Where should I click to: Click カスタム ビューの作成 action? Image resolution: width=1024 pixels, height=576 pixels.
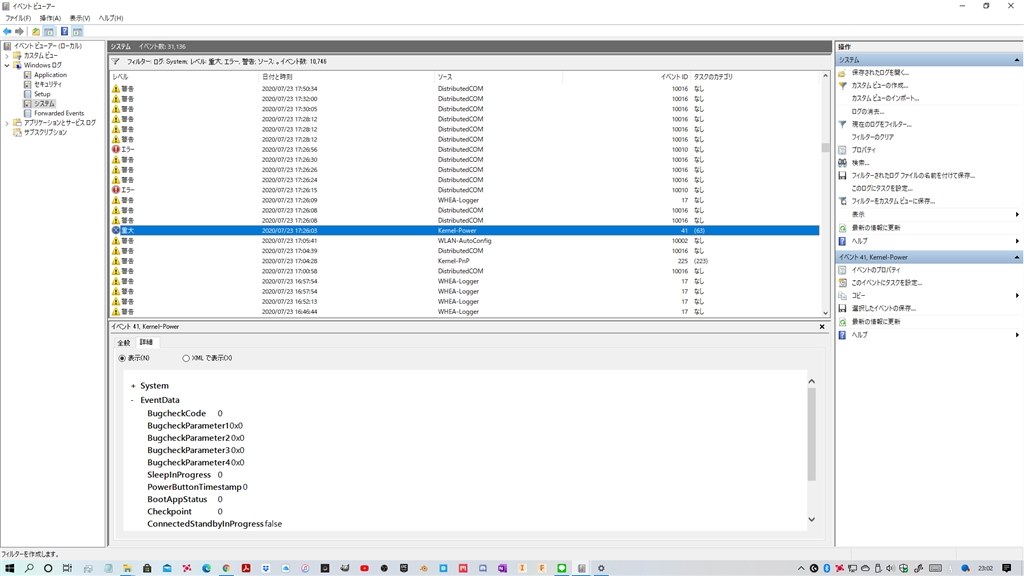[x=880, y=86]
